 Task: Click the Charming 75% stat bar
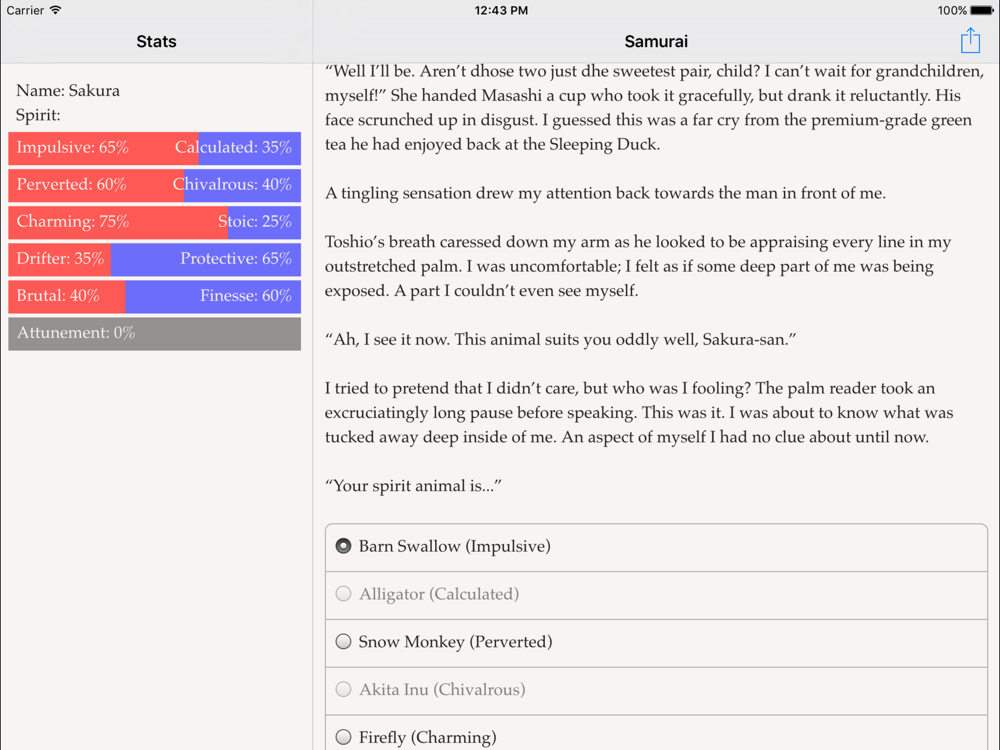[x=118, y=222]
